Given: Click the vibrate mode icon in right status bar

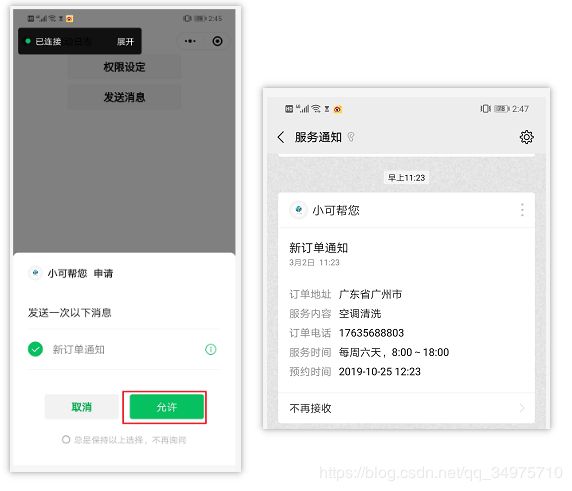Looking at the screenshot, I should point(485,109).
